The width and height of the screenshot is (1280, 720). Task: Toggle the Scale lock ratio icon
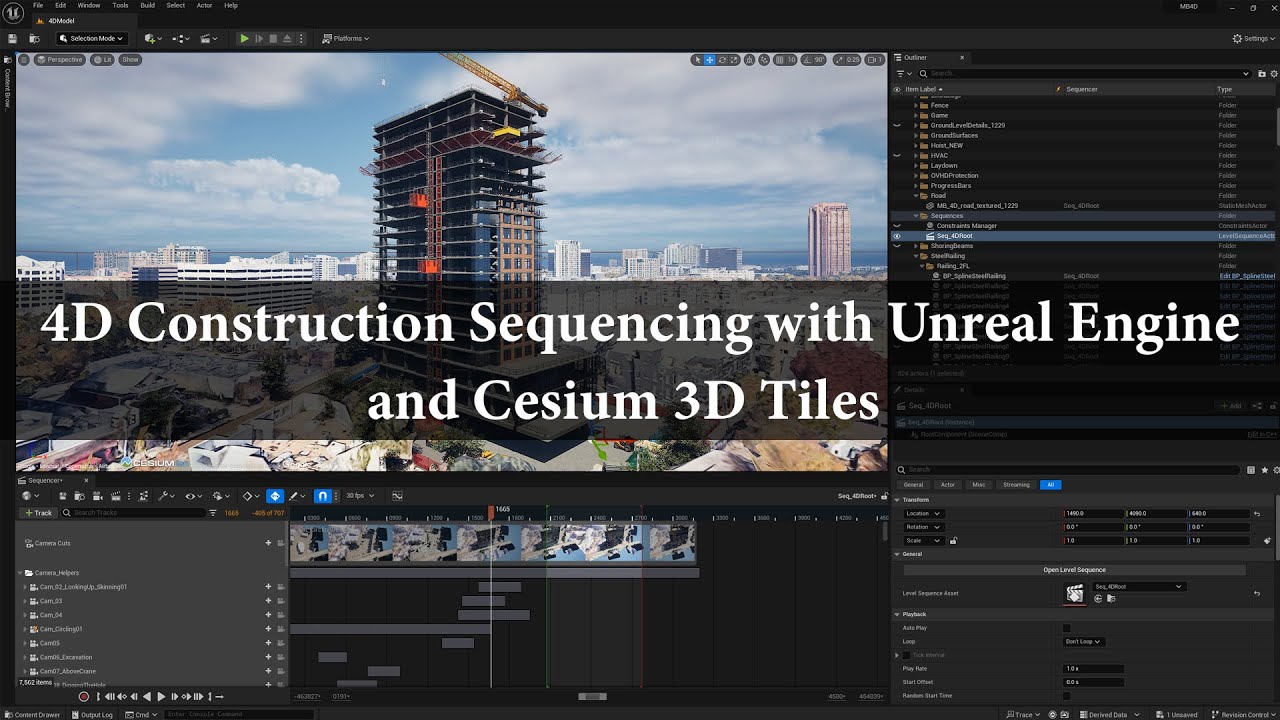(953, 541)
